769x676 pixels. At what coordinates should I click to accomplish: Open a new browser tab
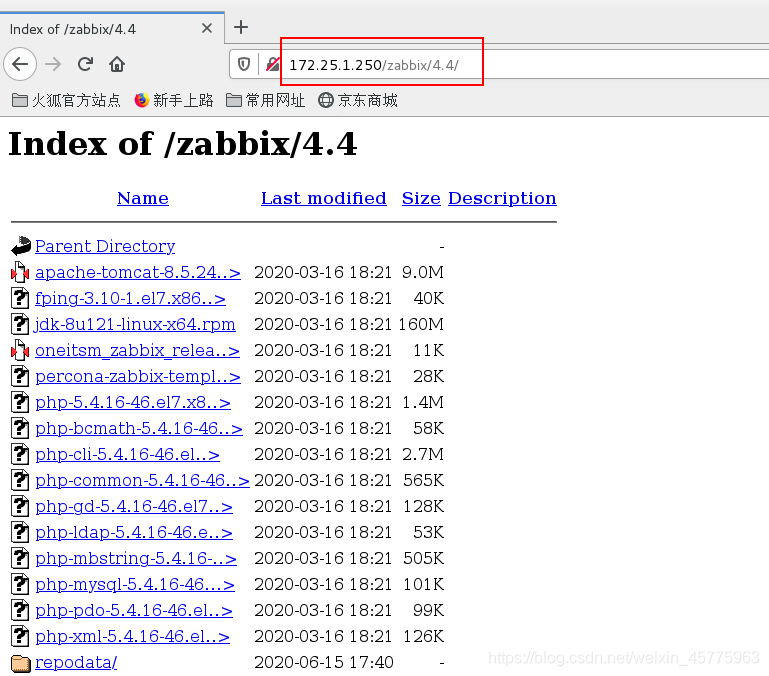[241, 27]
